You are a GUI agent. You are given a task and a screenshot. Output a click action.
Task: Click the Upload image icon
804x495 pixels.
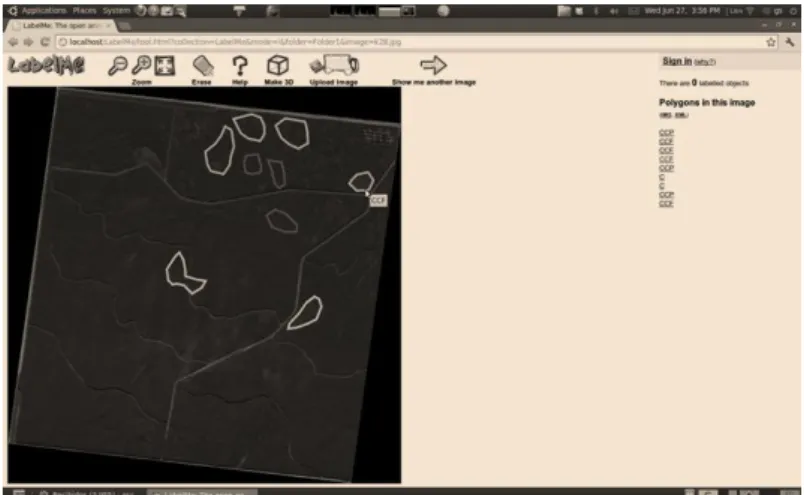click(x=334, y=65)
